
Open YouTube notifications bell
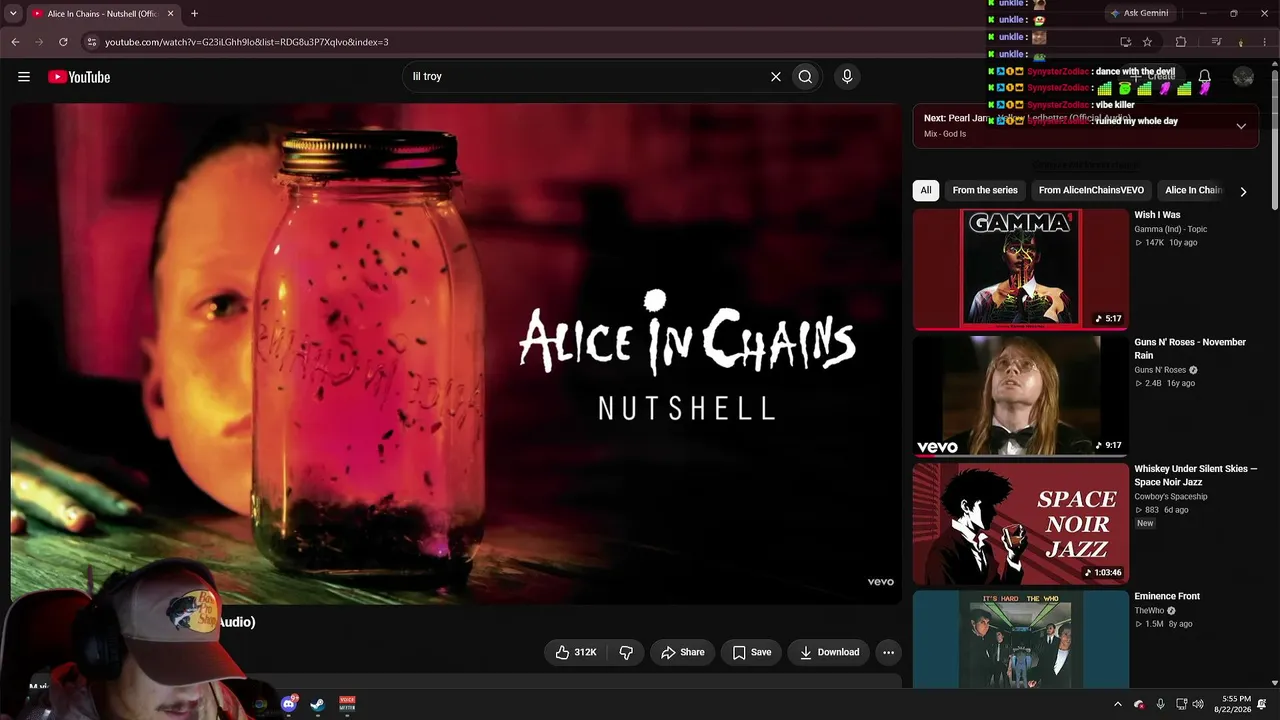click(x=1205, y=77)
